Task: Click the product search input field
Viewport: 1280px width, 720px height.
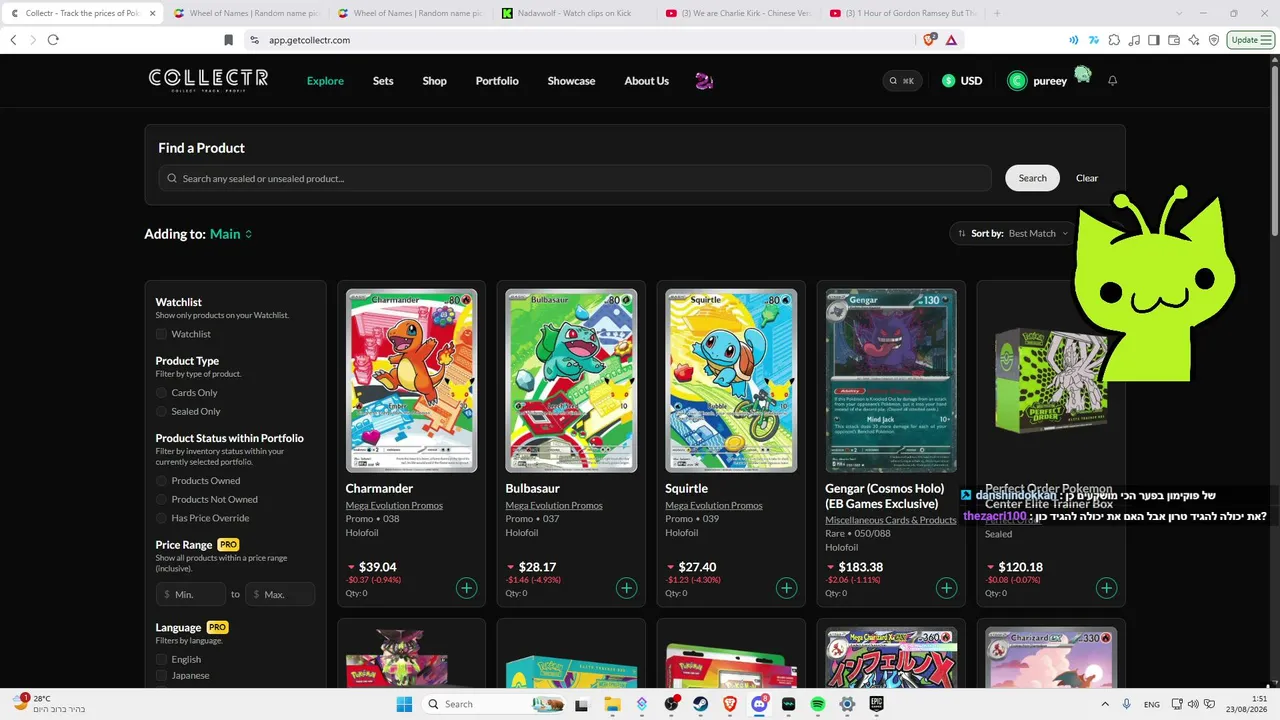Action: pos(575,178)
